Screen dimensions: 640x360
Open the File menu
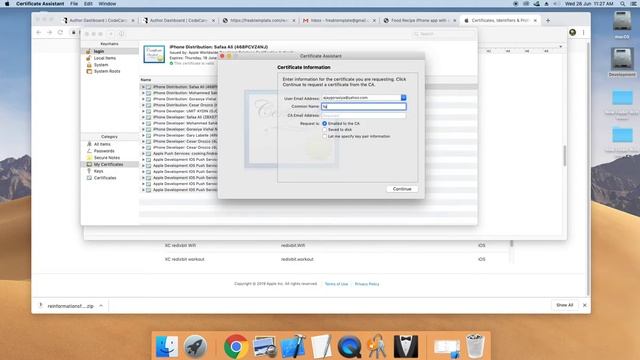pos(74,4)
